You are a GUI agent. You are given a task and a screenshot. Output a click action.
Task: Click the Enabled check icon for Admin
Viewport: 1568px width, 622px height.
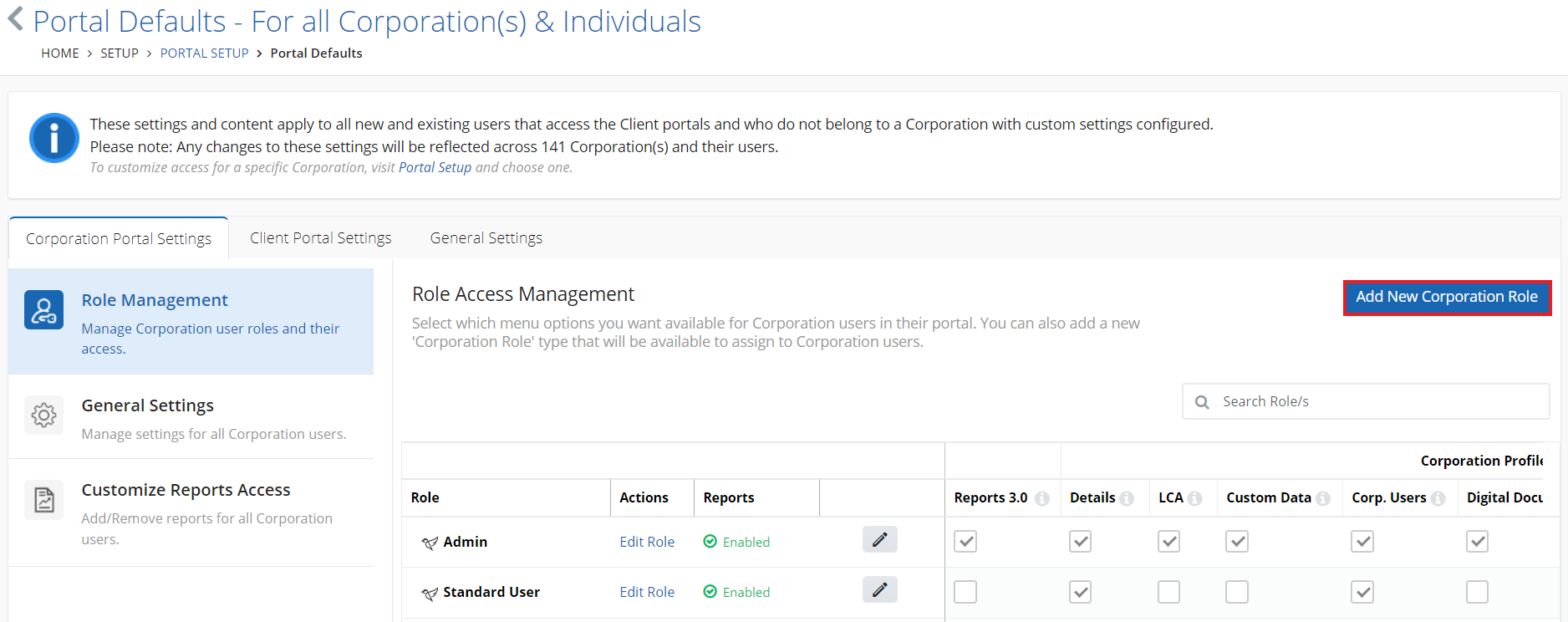pos(710,541)
